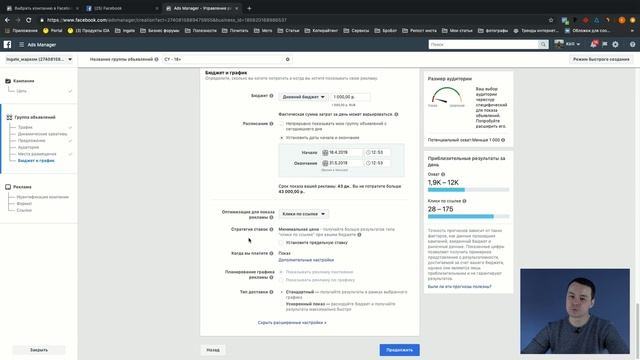Click the info icon next to Когда вы платите
Viewport: 640px width, 360px height.
tap(271, 253)
